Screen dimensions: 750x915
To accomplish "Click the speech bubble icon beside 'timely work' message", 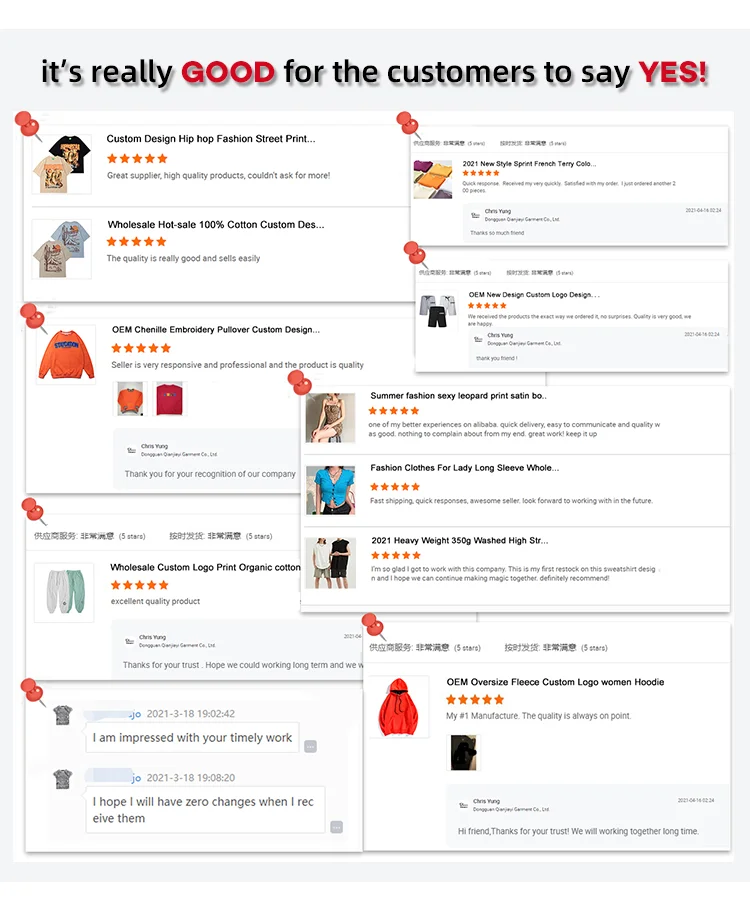I will tap(311, 746).
